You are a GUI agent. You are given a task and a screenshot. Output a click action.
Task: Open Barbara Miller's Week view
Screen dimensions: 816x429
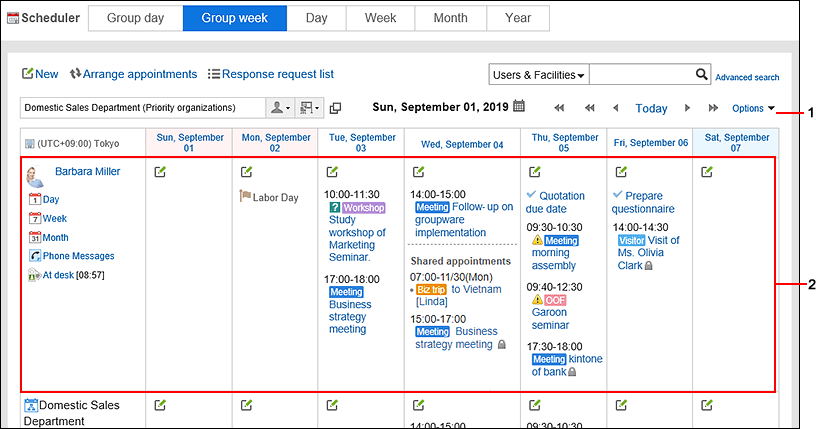(48, 219)
